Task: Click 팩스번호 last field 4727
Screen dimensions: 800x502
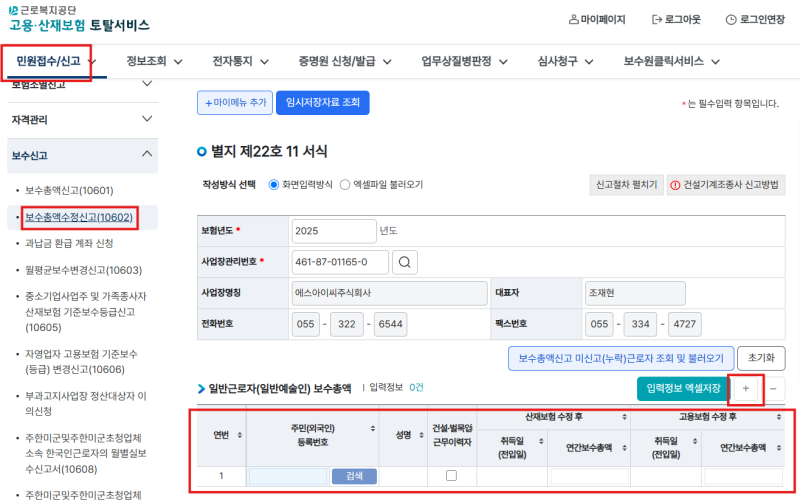Action: pyautogui.click(x=685, y=324)
